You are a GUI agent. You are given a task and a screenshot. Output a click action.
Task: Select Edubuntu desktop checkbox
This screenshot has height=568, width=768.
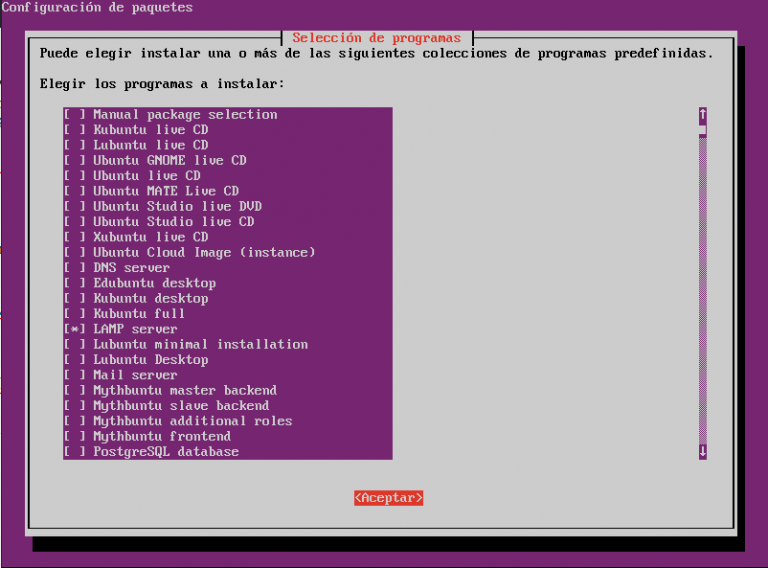(x=74, y=283)
